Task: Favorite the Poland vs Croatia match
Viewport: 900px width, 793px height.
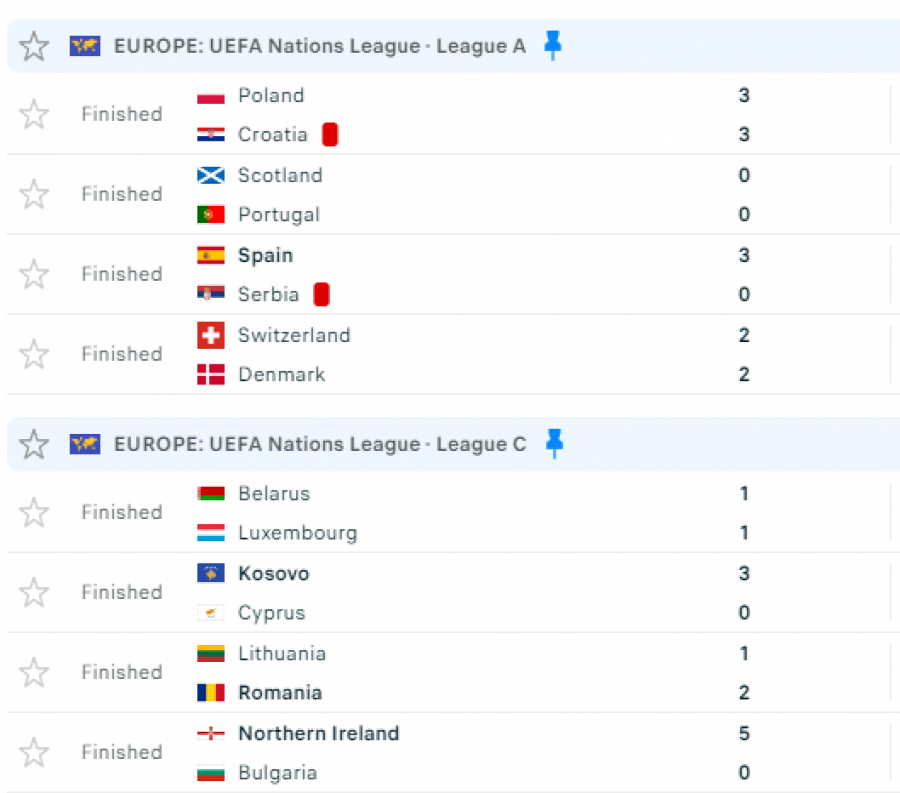Action: (x=34, y=114)
